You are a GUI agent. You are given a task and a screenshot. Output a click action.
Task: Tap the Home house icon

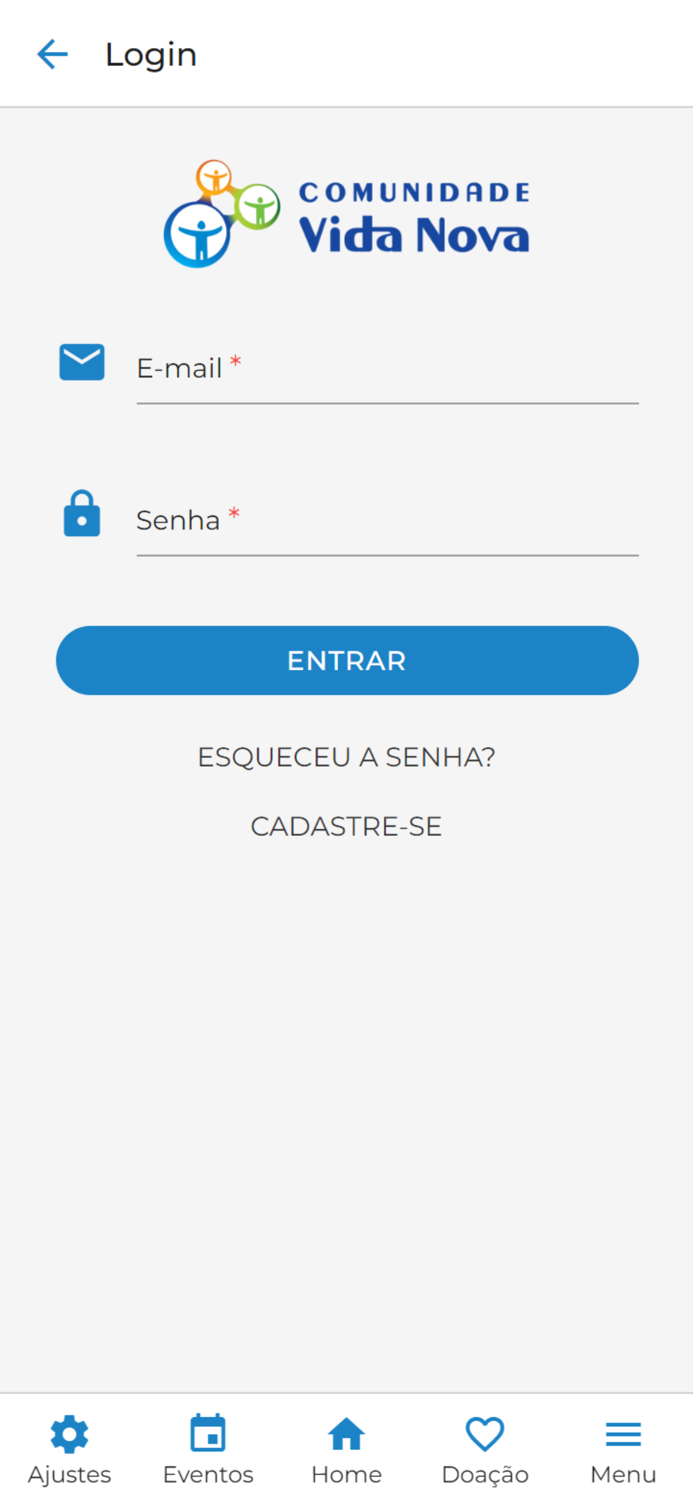(x=346, y=1433)
